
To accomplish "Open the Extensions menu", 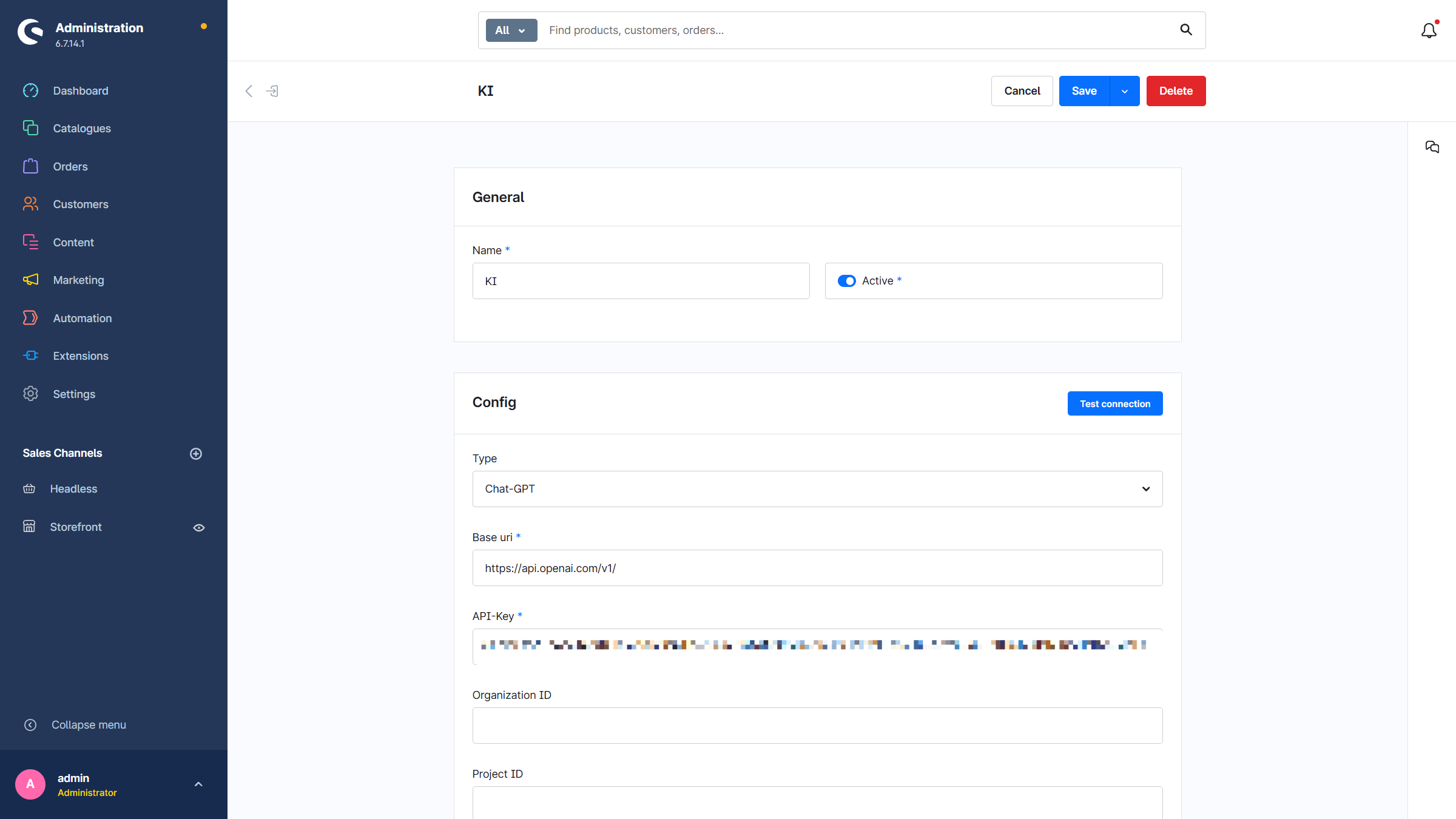I will pyautogui.click(x=81, y=356).
